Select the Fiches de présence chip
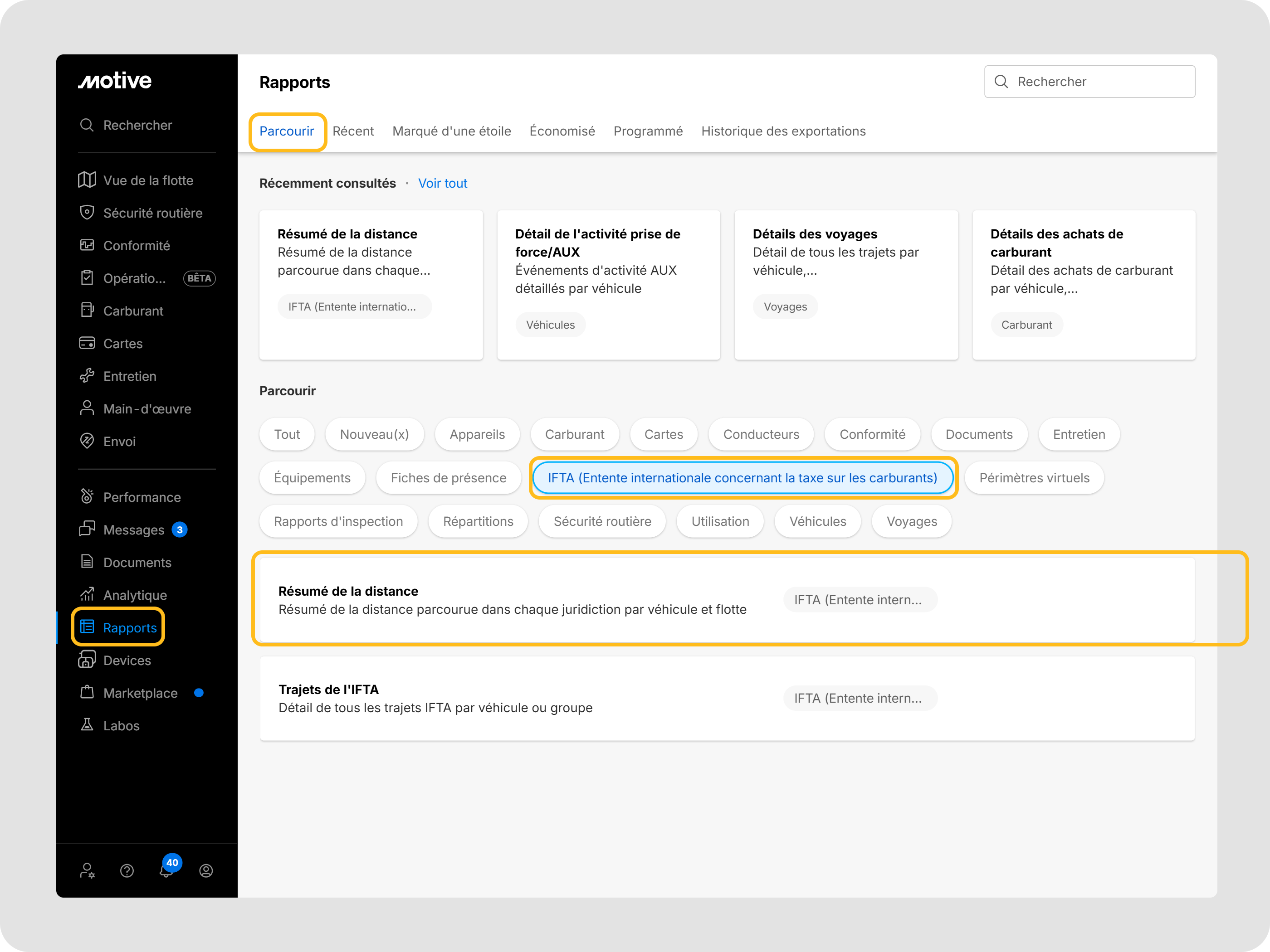 click(x=449, y=478)
